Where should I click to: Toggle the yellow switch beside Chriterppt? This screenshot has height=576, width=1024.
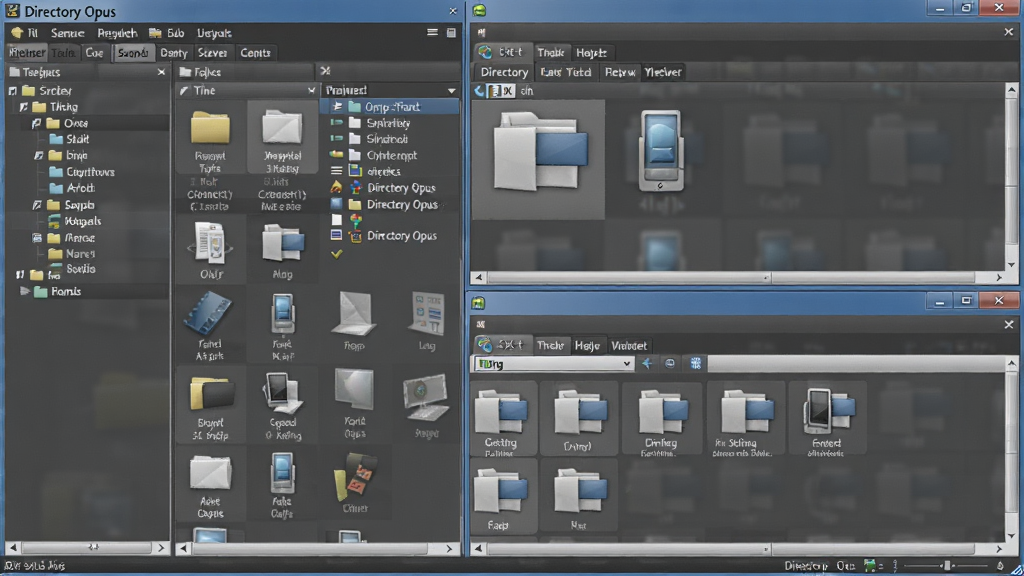(336, 155)
